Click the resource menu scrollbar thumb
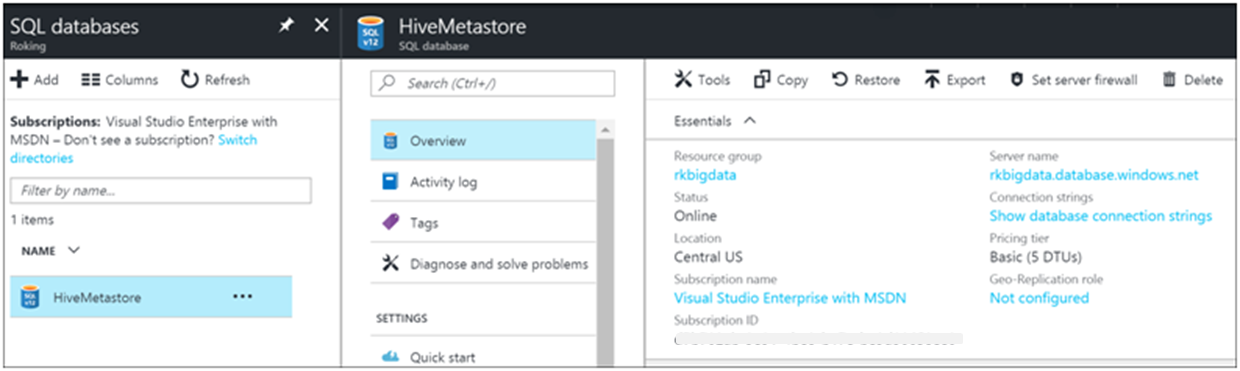Viewport: 1240px width, 371px height. (605, 253)
